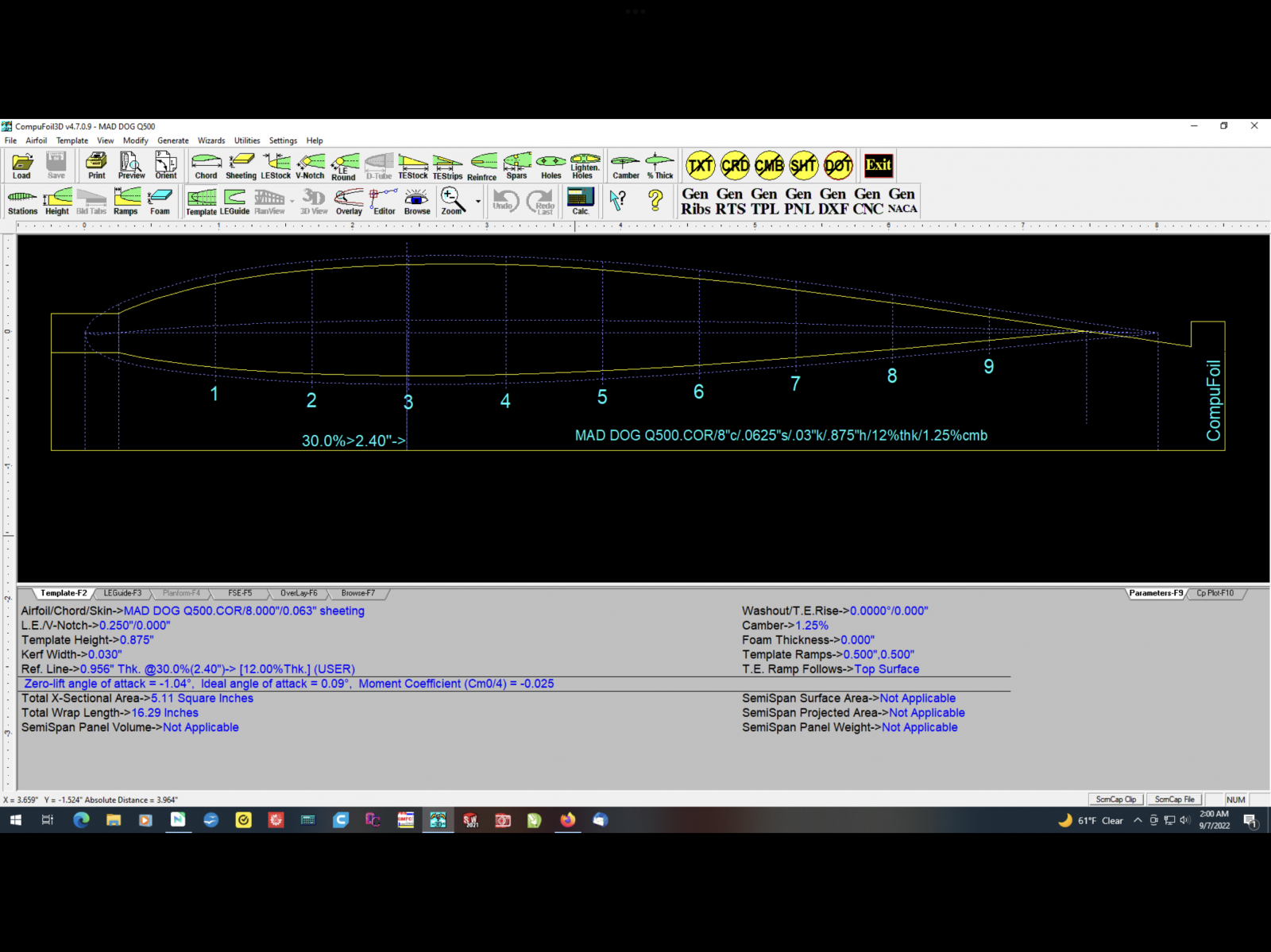Click the TXT round yellow button
The image size is (1271, 952).
(x=701, y=165)
